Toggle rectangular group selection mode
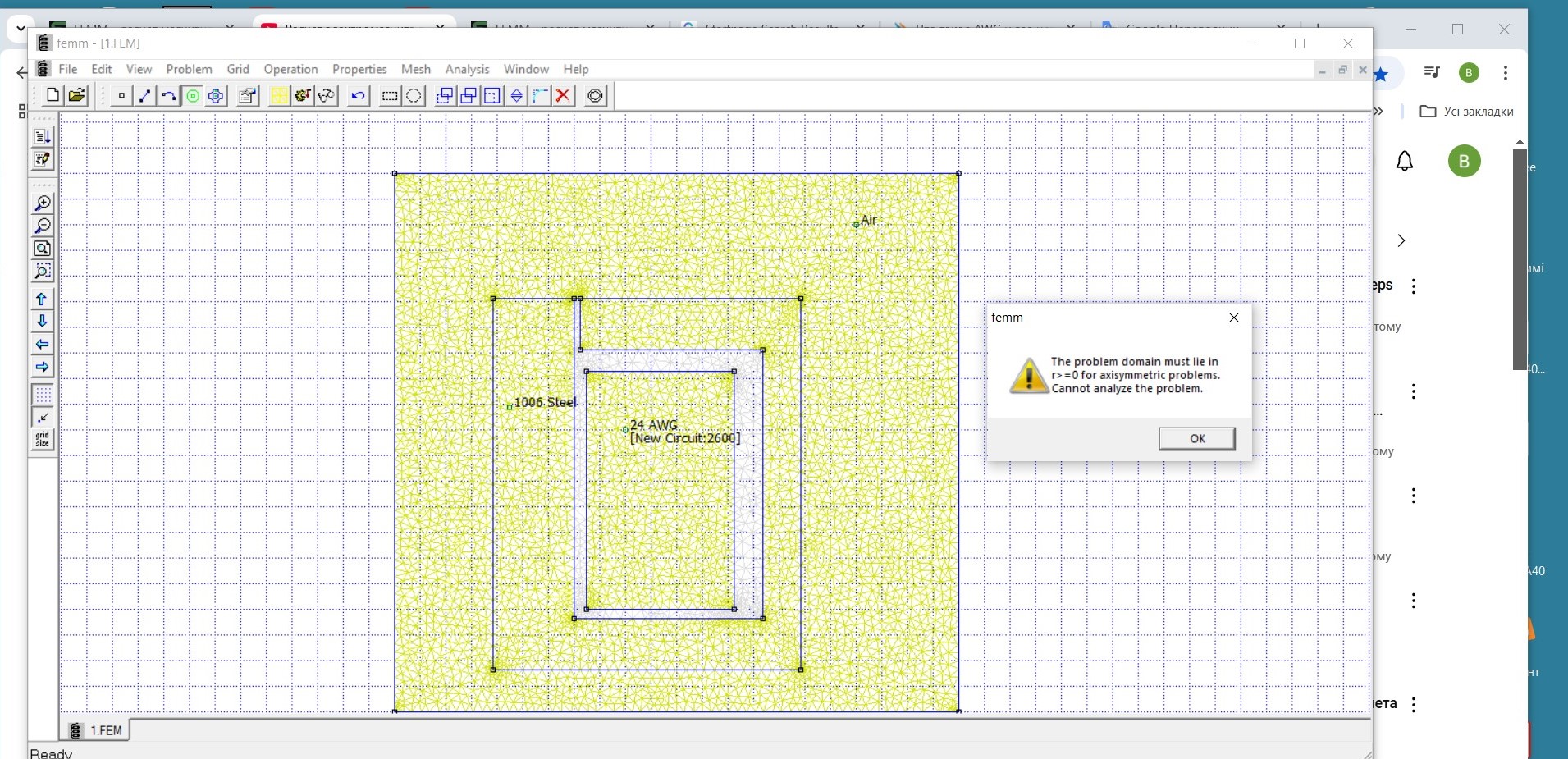1568x759 pixels. pyautogui.click(x=390, y=96)
